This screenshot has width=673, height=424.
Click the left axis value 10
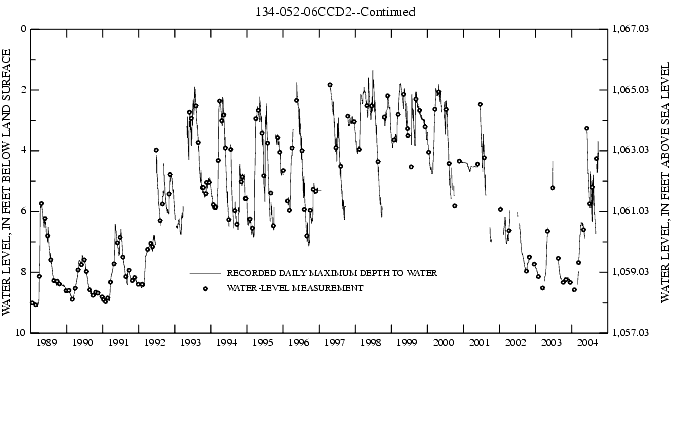(x=21, y=333)
